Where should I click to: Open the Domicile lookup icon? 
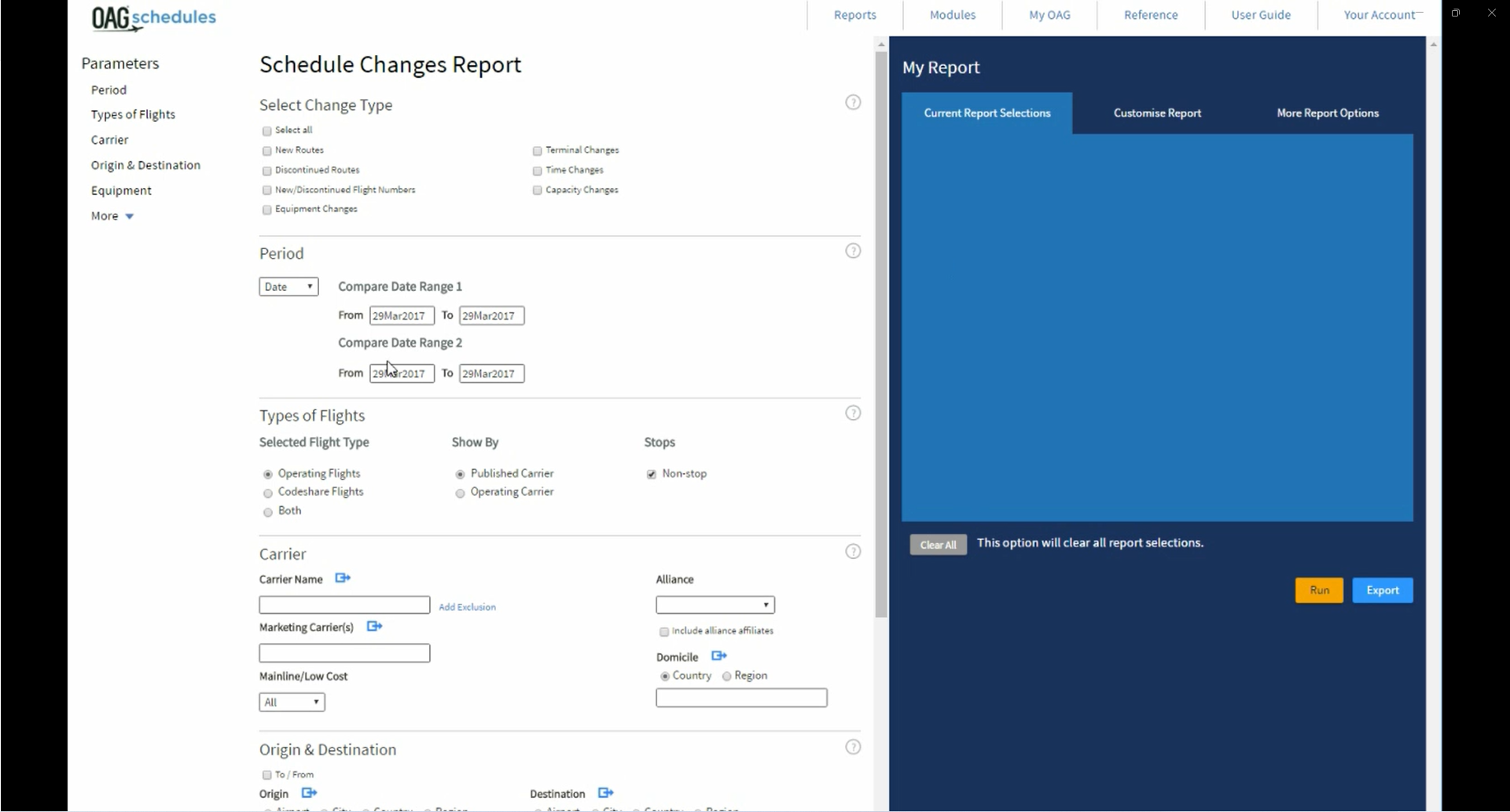[718, 656]
